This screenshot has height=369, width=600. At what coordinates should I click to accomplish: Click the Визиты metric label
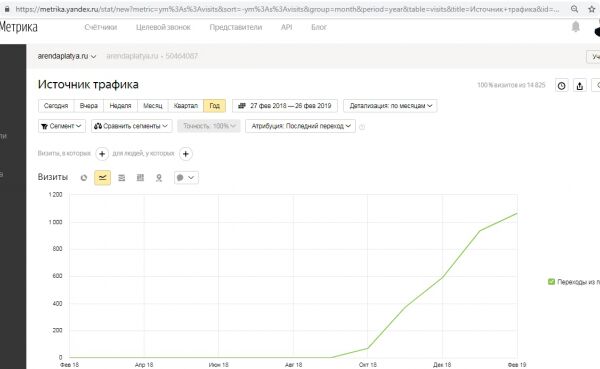(x=53, y=177)
